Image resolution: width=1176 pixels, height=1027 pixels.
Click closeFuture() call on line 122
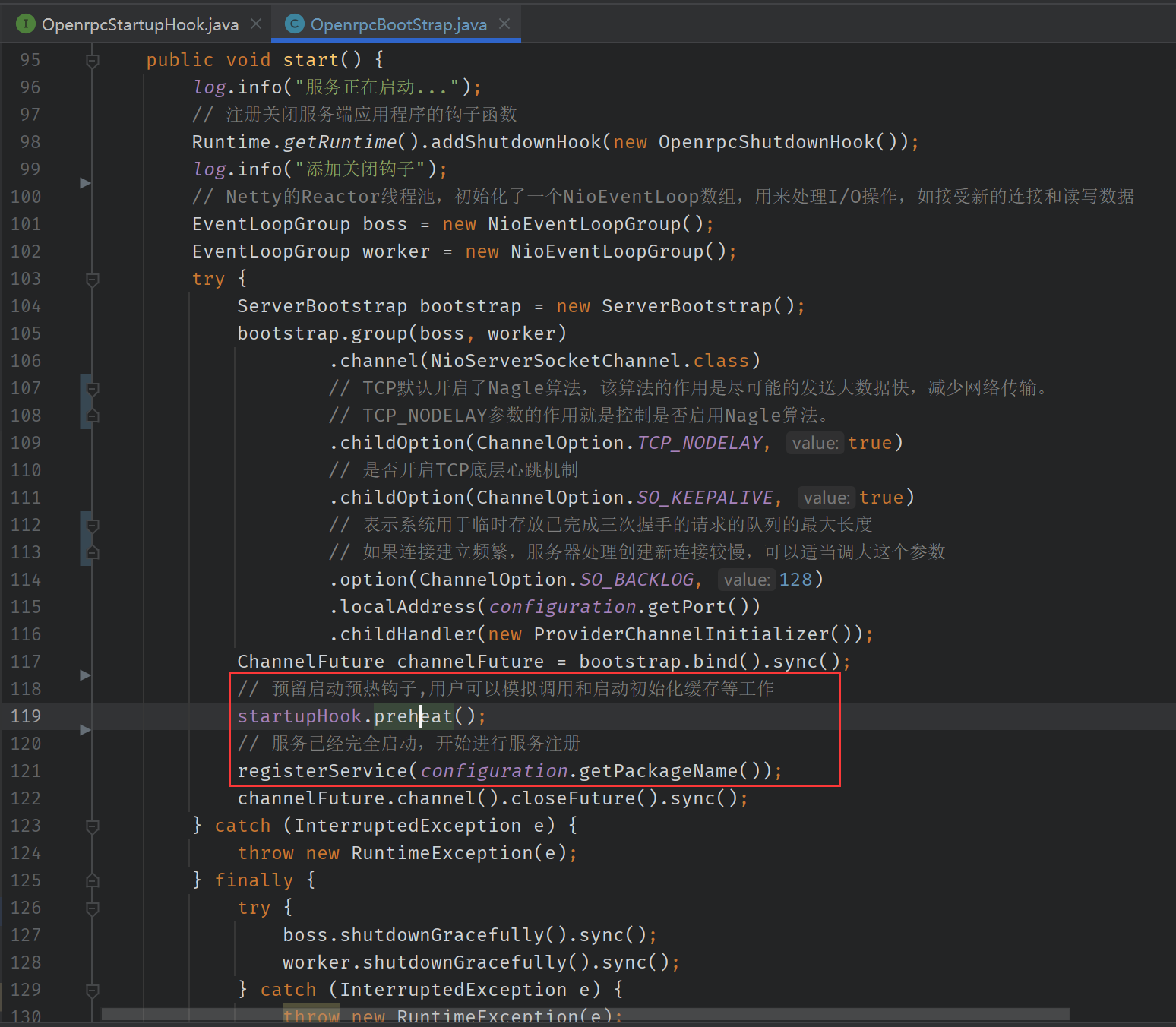[579, 798]
